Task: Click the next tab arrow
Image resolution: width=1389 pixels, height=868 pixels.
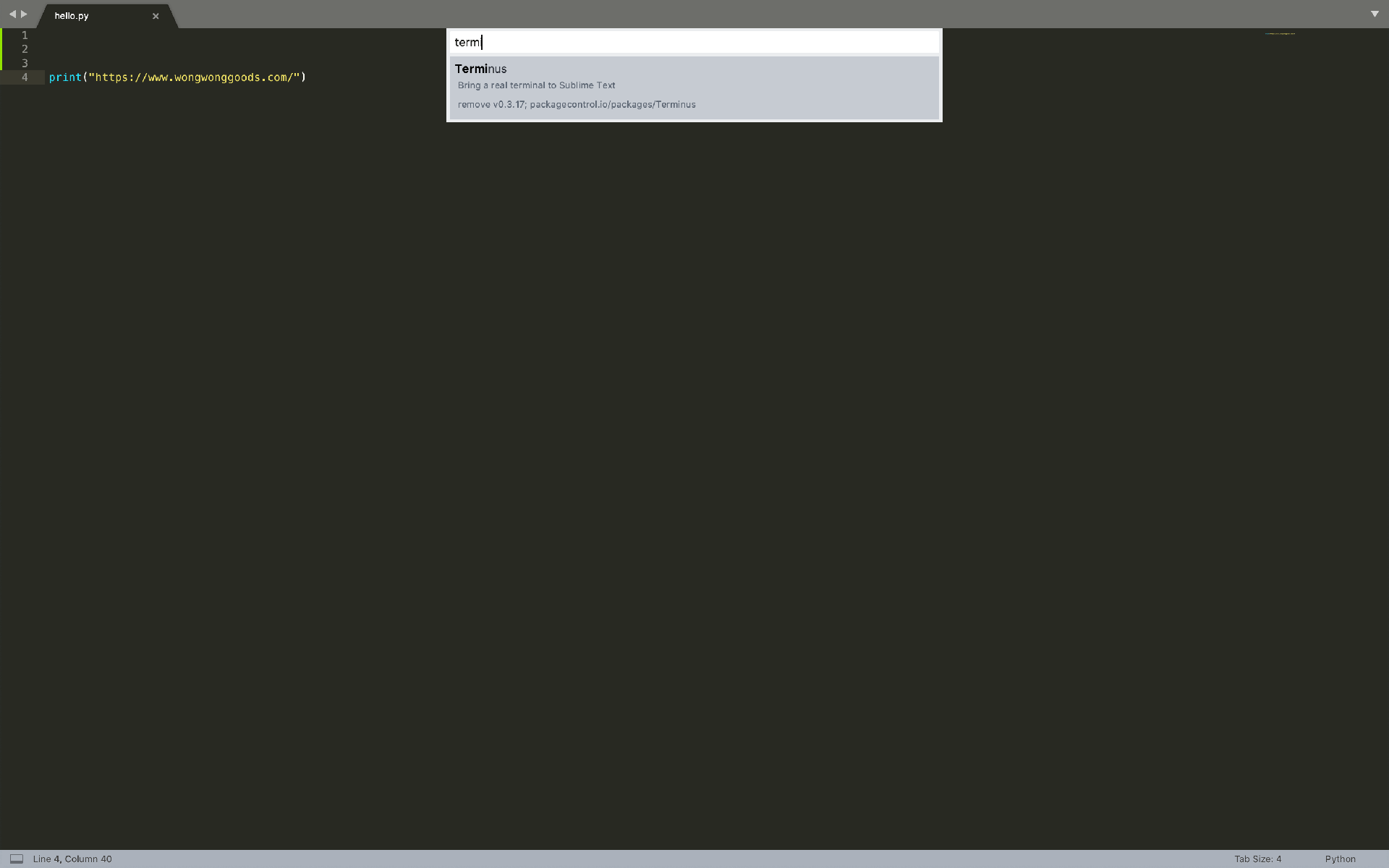Action: point(24,14)
